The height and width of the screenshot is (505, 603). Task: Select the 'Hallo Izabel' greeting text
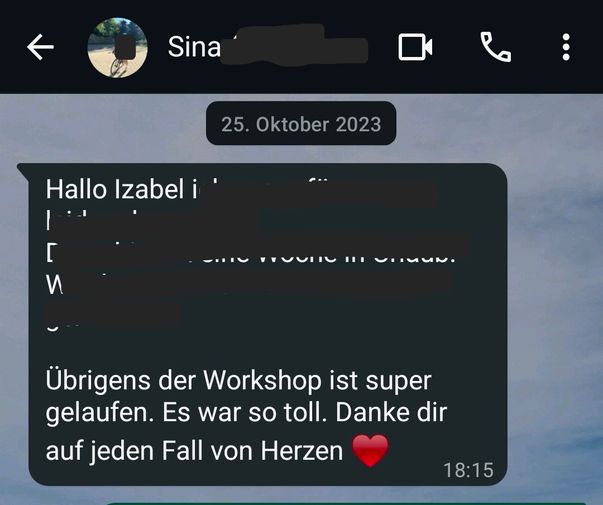tap(115, 190)
